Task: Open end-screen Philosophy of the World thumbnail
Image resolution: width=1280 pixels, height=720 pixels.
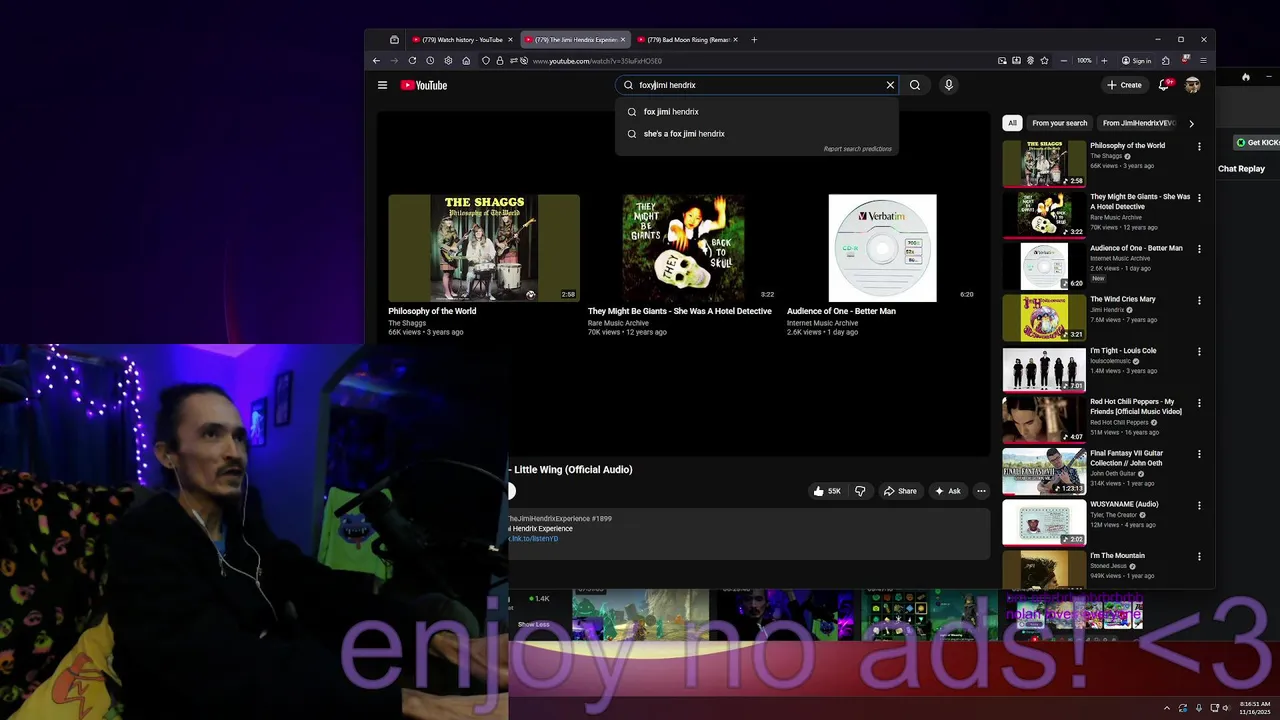Action: [x=484, y=248]
